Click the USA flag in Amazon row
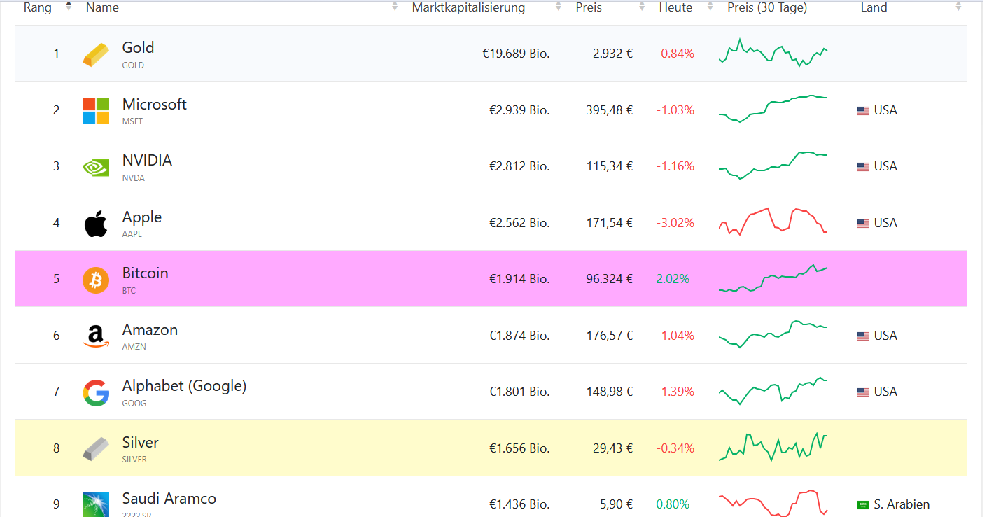The height and width of the screenshot is (517, 983). [x=863, y=337]
